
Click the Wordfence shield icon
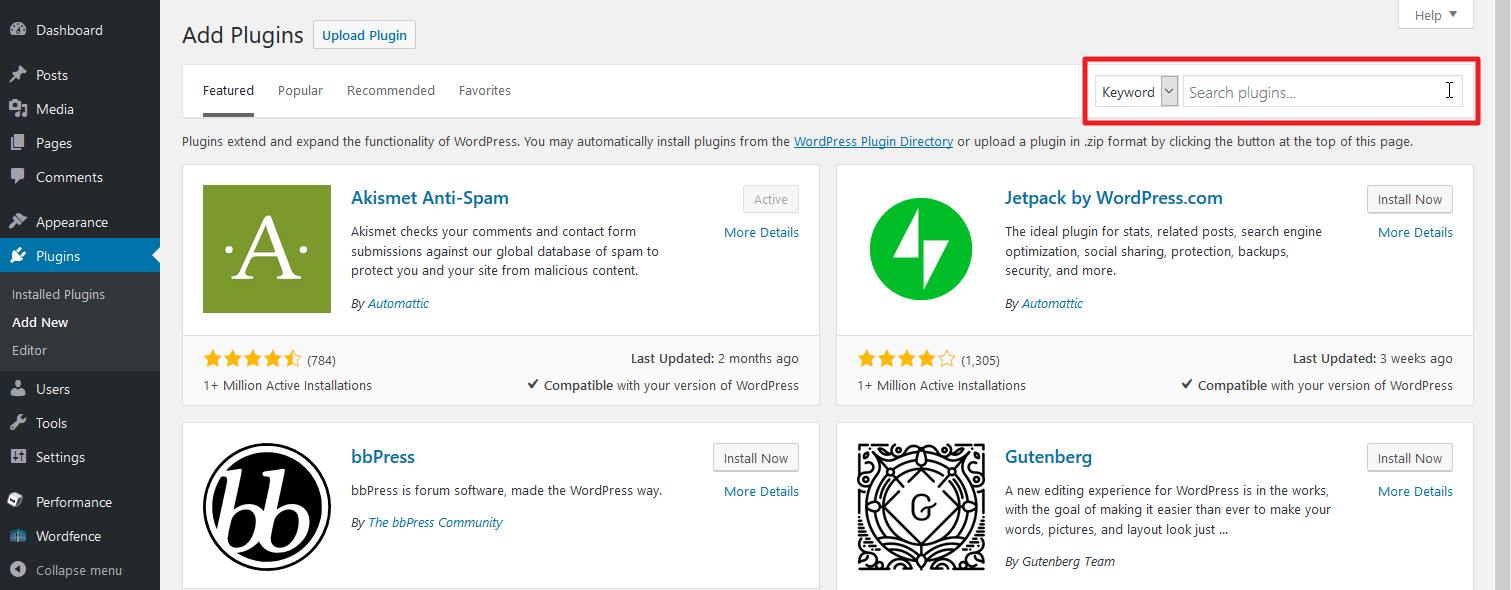tap(18, 536)
